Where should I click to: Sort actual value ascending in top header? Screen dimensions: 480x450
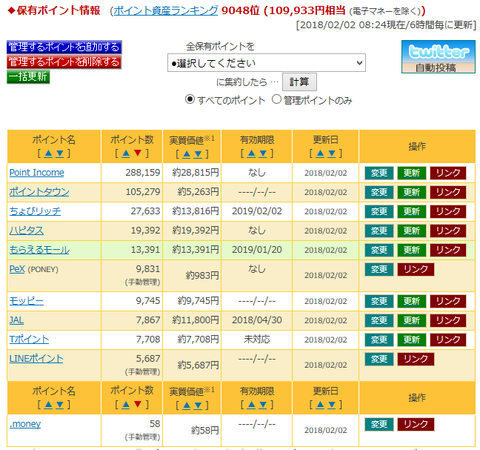[x=186, y=154]
